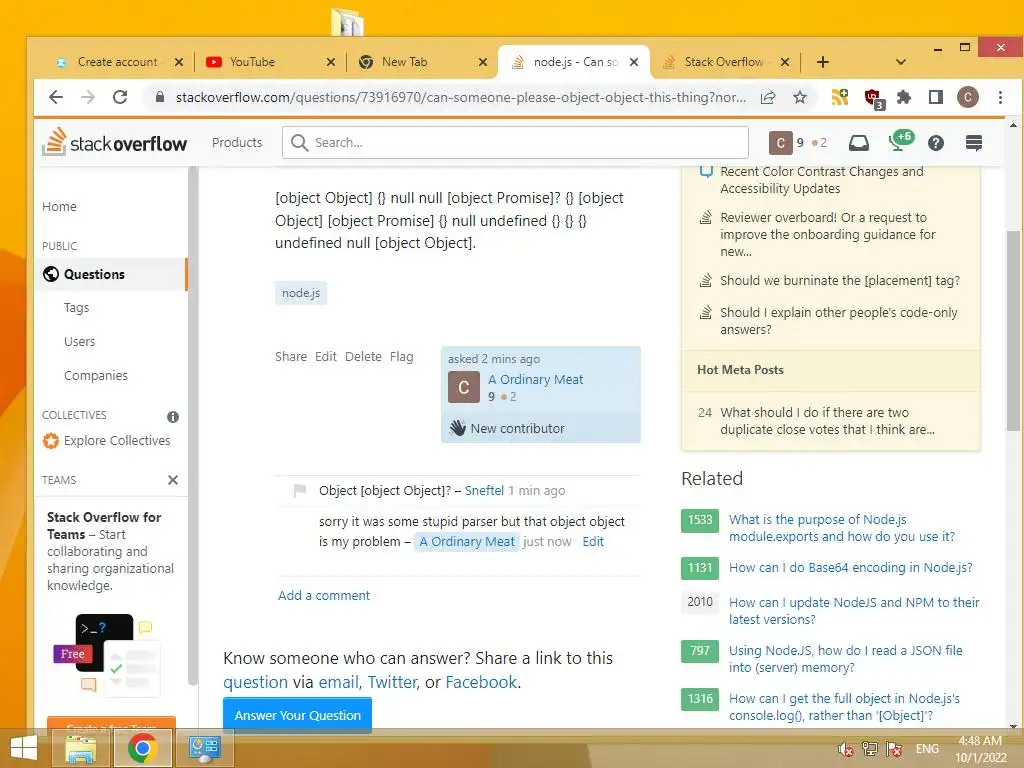This screenshot has height=768, width=1024.
Task: Open A Ordinary Meat profile name link
Action: tap(536, 379)
